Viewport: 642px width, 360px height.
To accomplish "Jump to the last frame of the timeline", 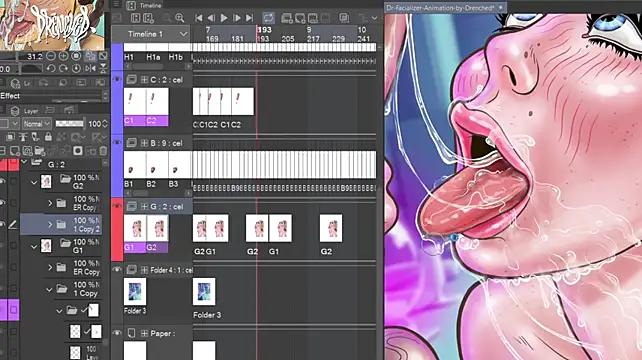I will [249, 18].
